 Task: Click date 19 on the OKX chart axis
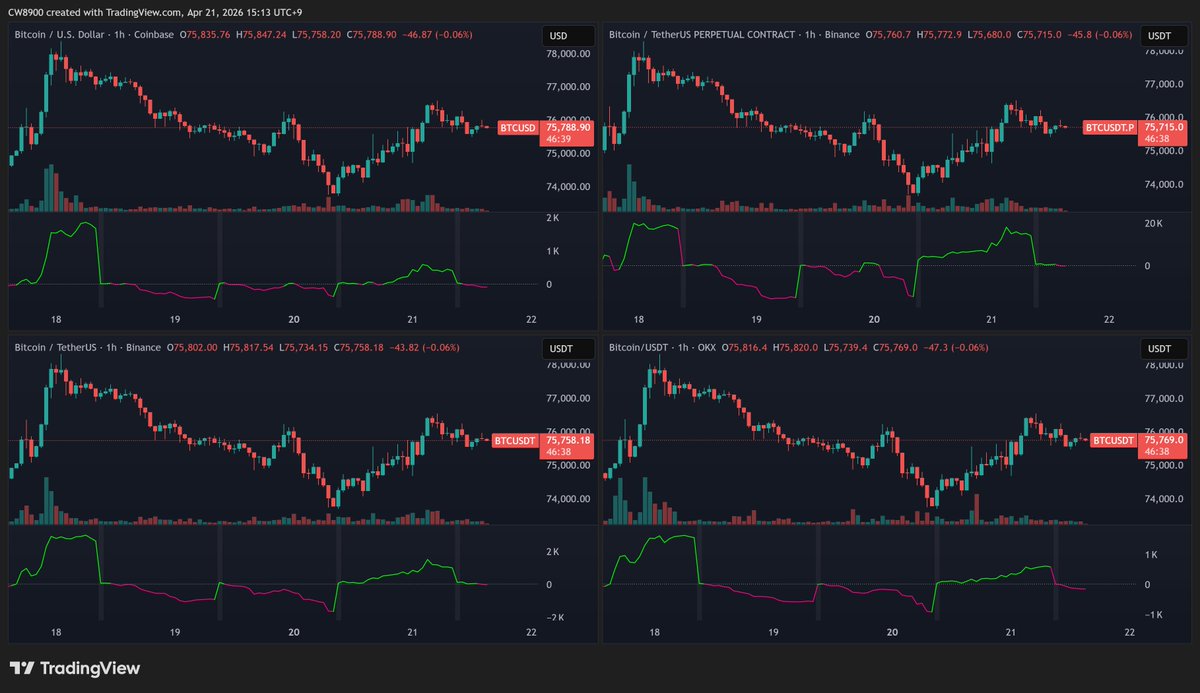click(x=774, y=632)
